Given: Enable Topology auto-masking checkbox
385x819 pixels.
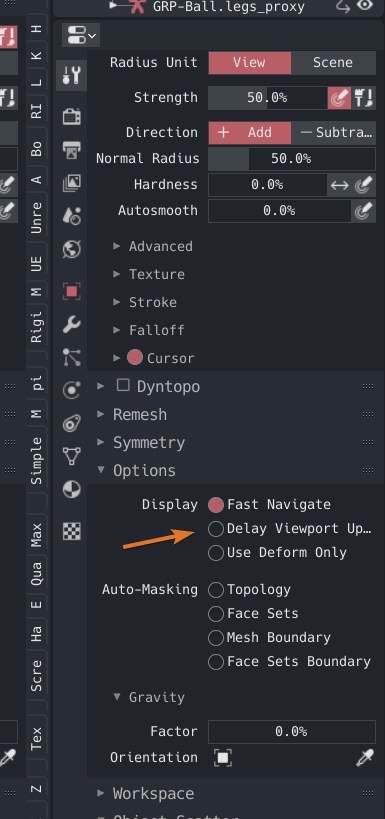Looking at the screenshot, I should pyautogui.click(x=216, y=590).
